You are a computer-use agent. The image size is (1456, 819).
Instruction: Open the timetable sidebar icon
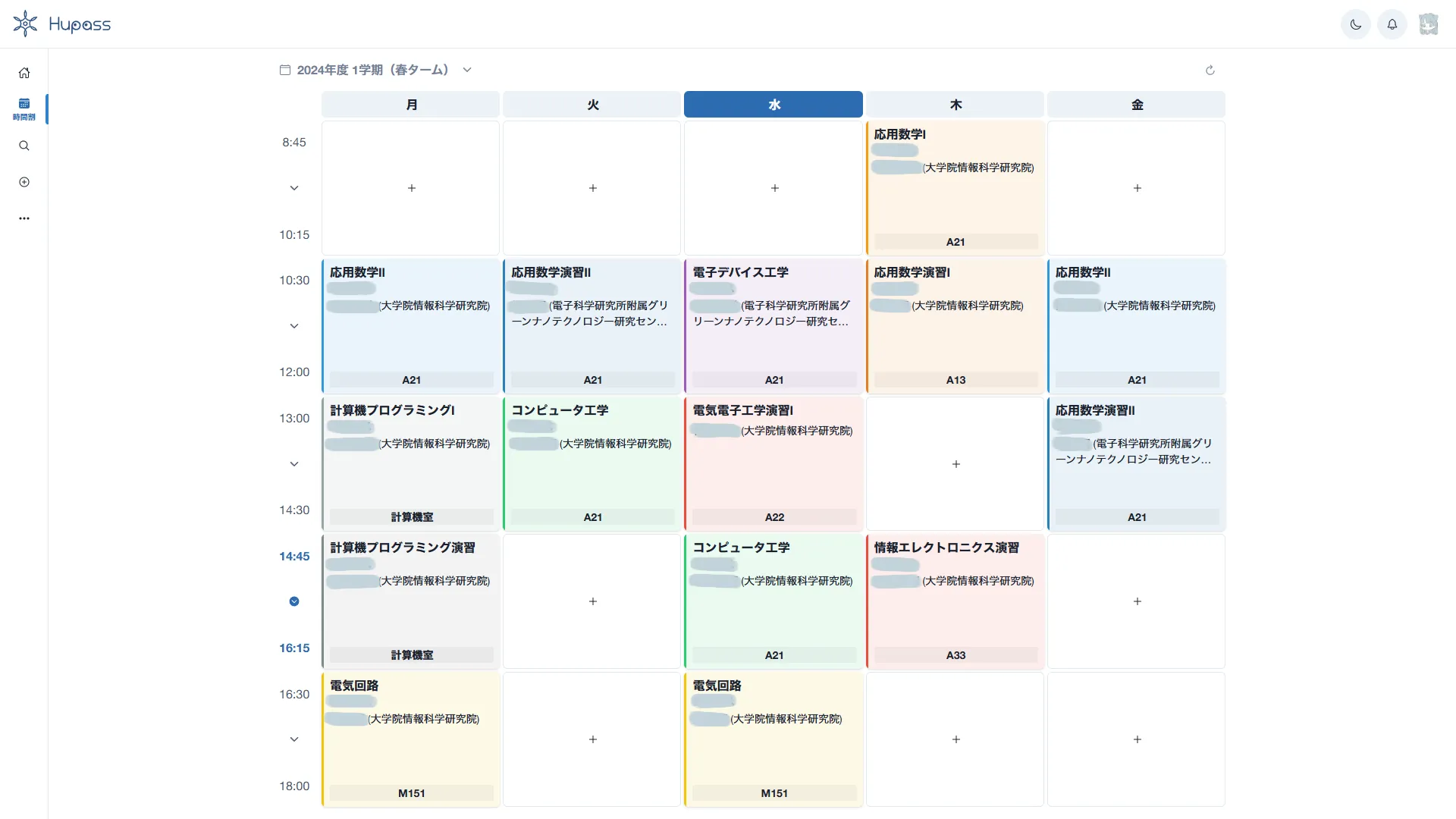coord(24,108)
